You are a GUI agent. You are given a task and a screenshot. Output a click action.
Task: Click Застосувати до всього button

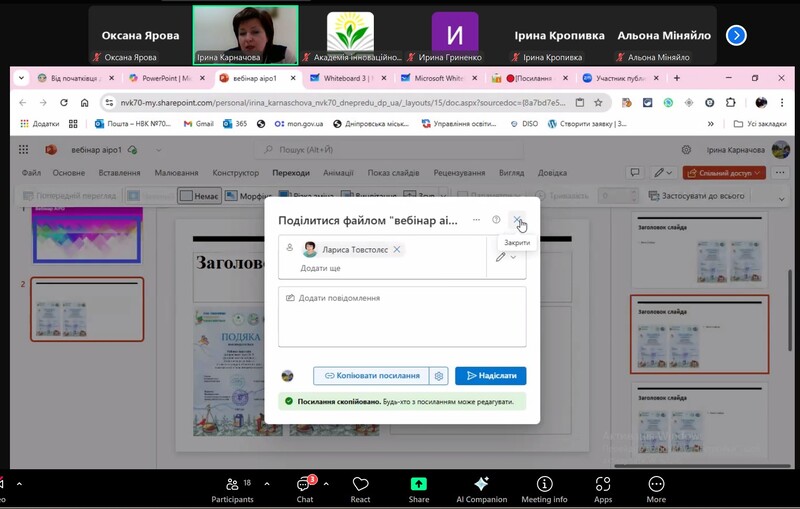[697, 195]
